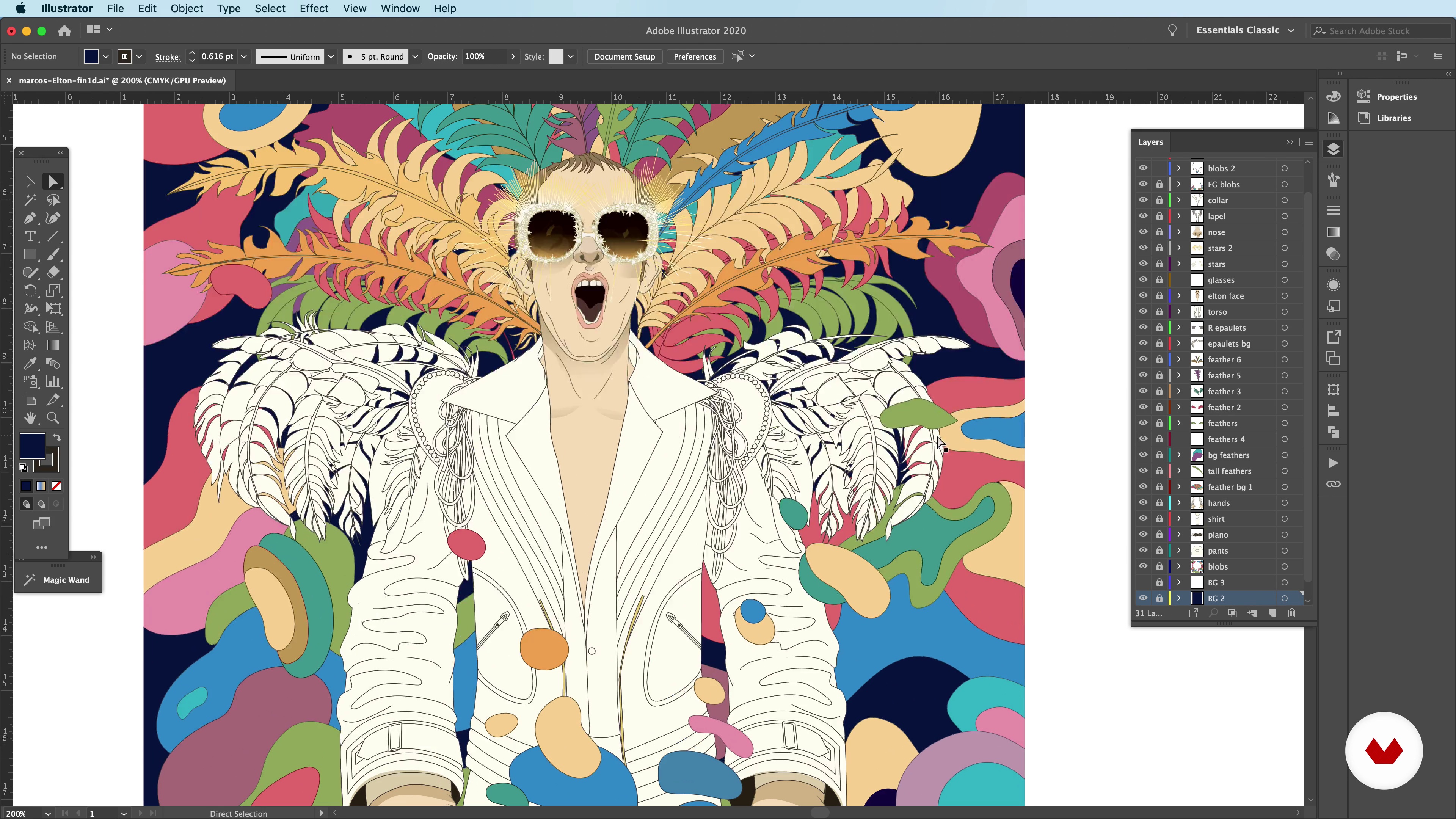The height and width of the screenshot is (819, 1456).
Task: Click the control bar fill color swatch
Action: 91,56
